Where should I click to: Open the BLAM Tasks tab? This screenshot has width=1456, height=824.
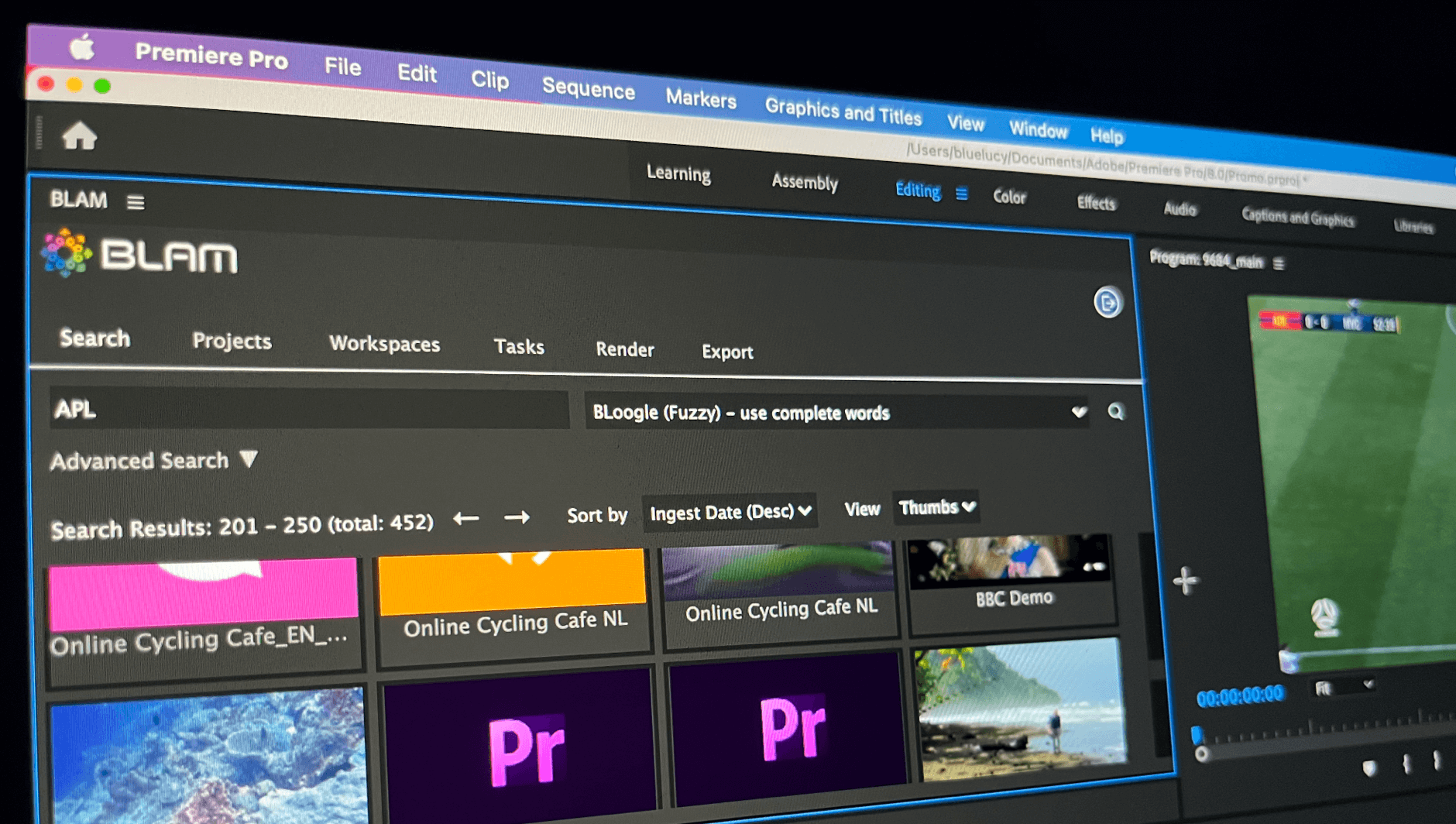point(519,347)
